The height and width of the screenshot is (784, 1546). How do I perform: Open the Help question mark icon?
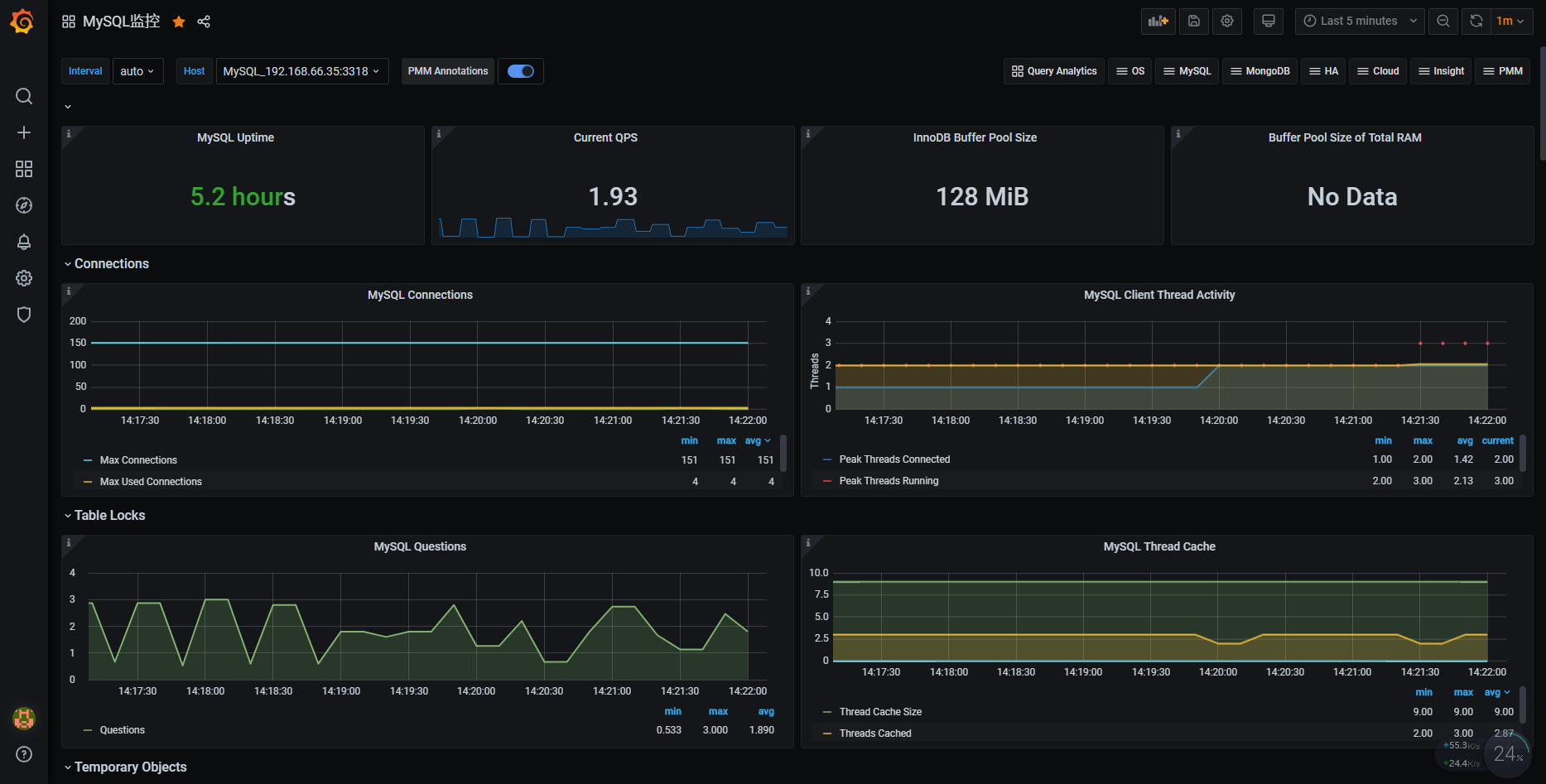(24, 754)
